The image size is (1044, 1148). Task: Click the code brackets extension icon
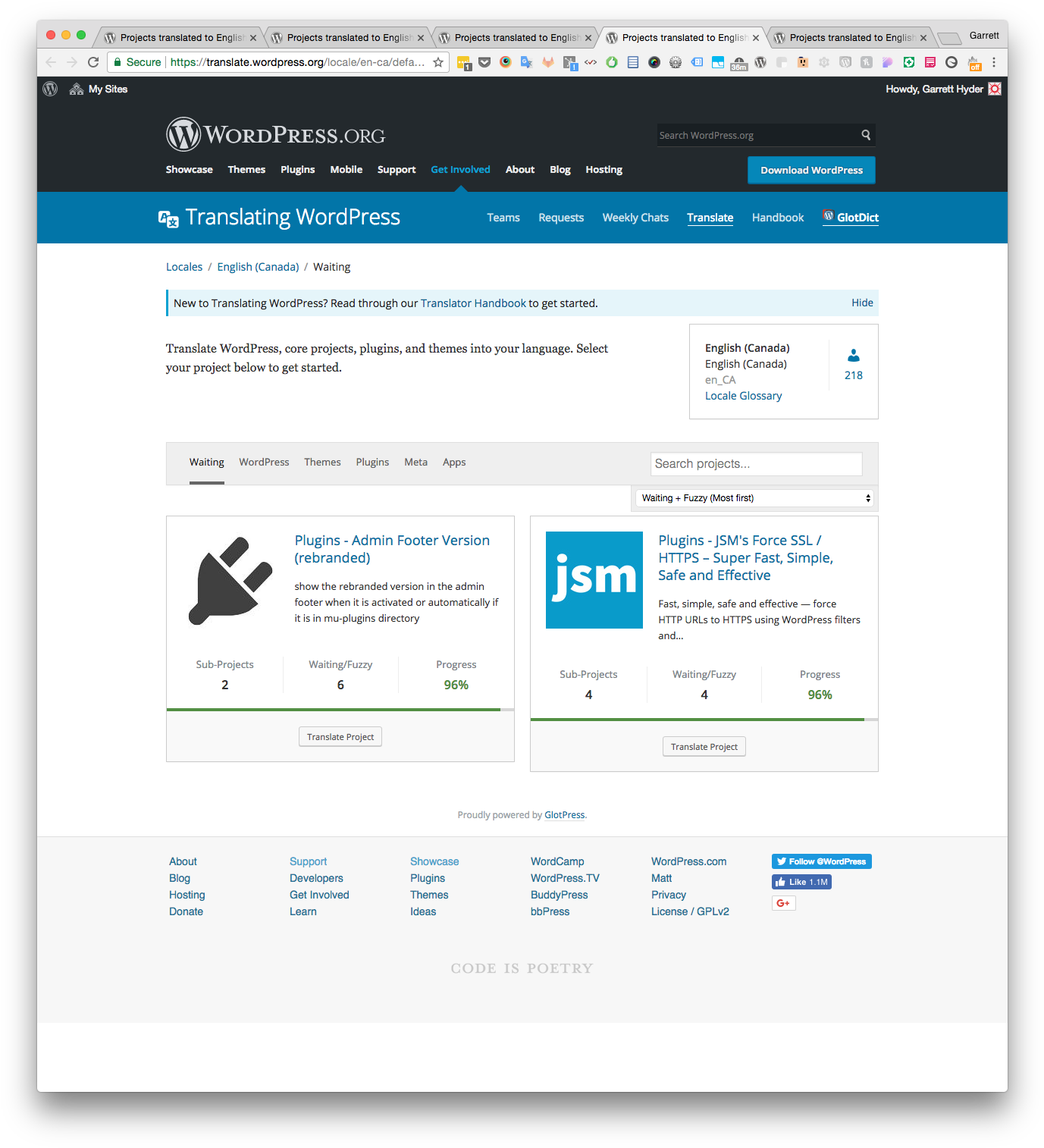591,62
